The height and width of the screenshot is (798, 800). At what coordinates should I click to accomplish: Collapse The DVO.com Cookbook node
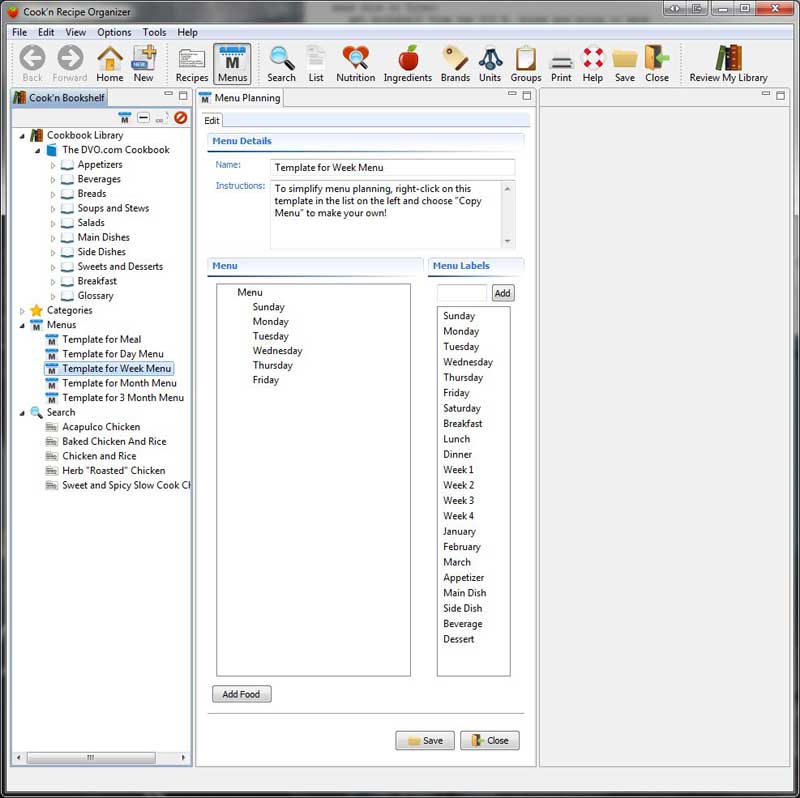[x=37, y=151]
